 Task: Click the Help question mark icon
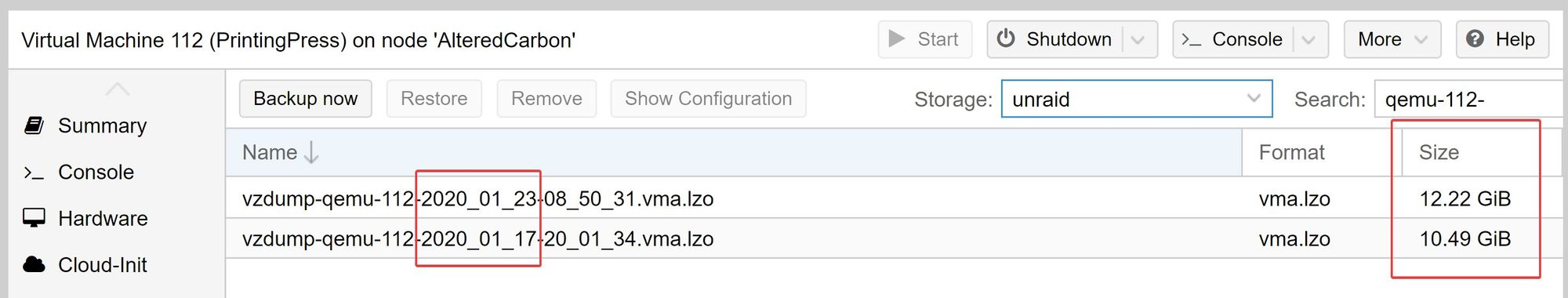(x=1475, y=39)
